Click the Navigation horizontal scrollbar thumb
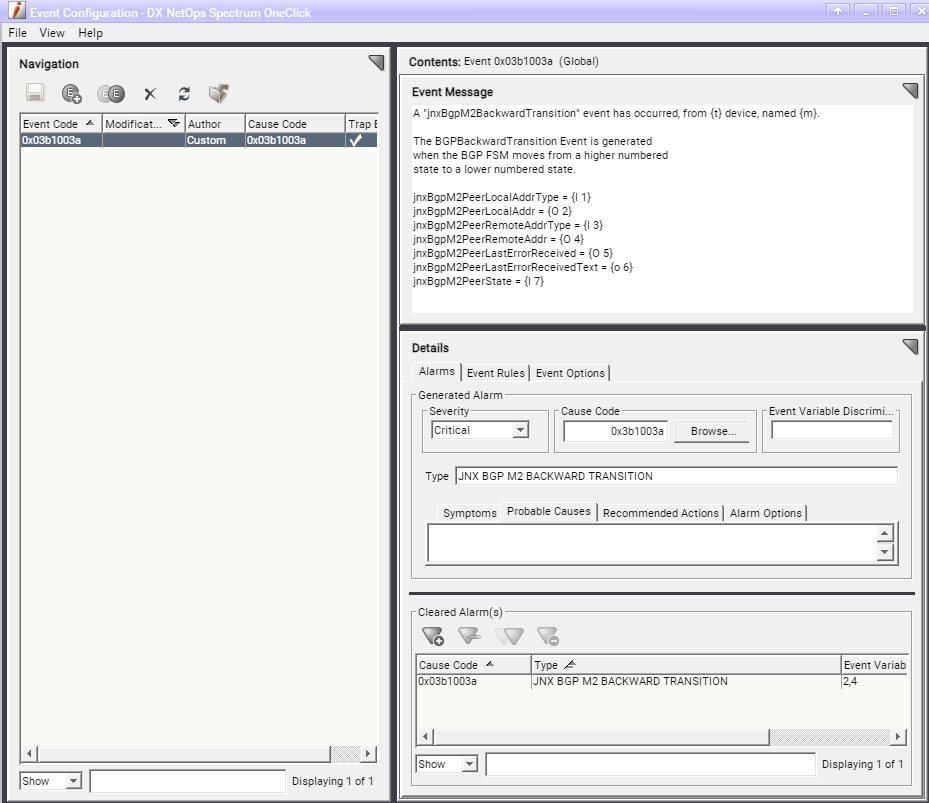The width and height of the screenshot is (929, 803). tap(184, 753)
